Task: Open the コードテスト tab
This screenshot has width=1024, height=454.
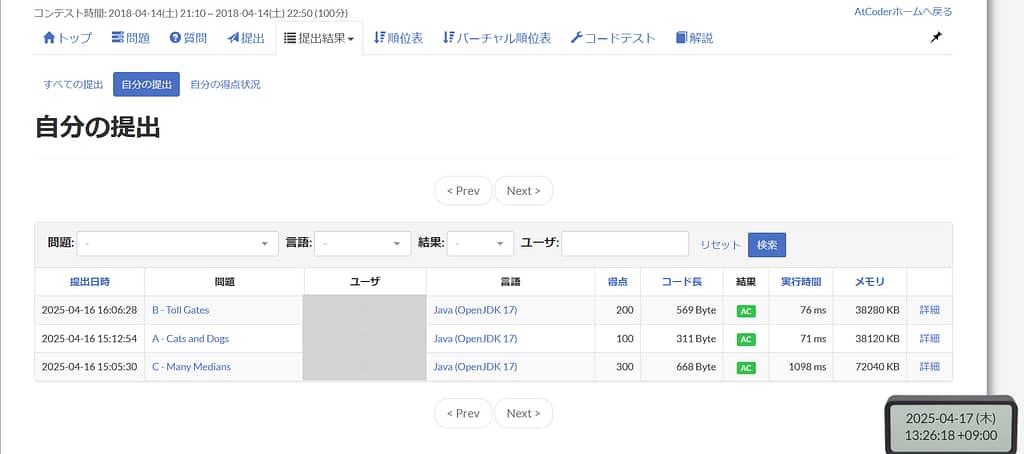Action: pos(613,38)
